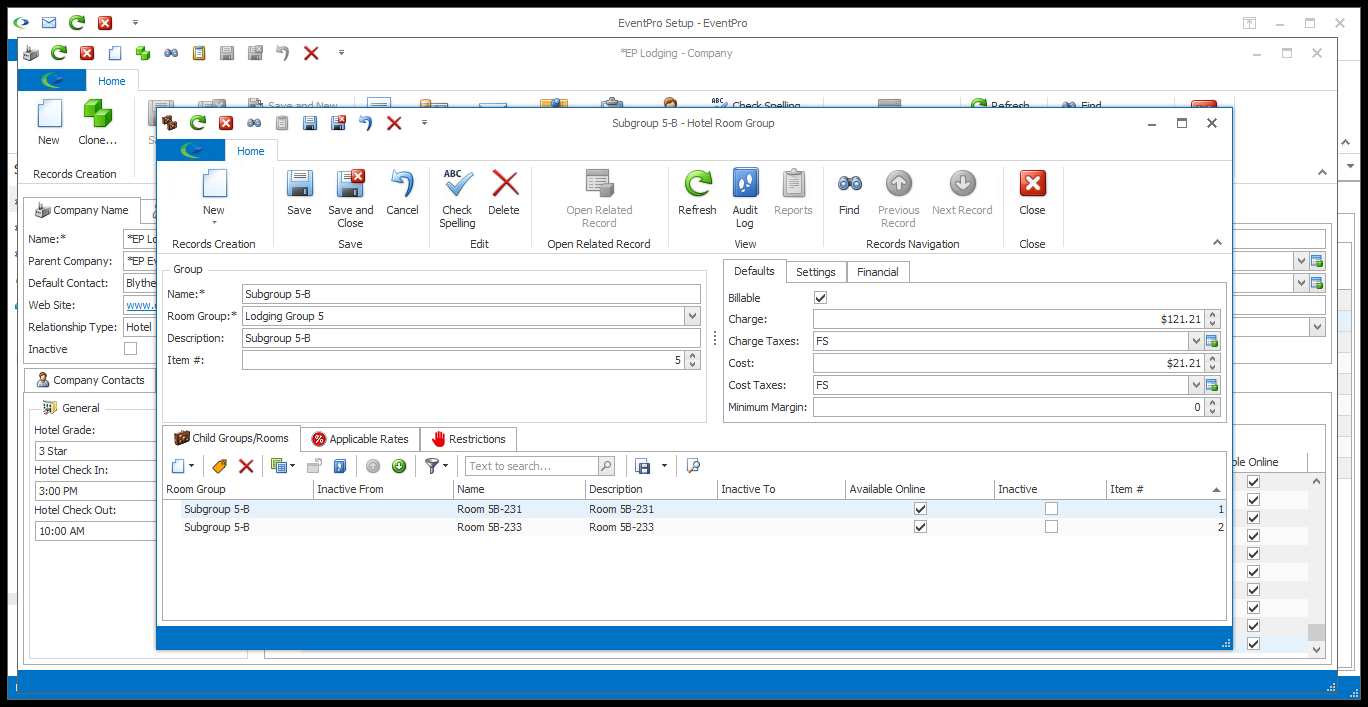The height and width of the screenshot is (707, 1368).
Task: Click Find in Records Navigation group
Action: (849, 192)
